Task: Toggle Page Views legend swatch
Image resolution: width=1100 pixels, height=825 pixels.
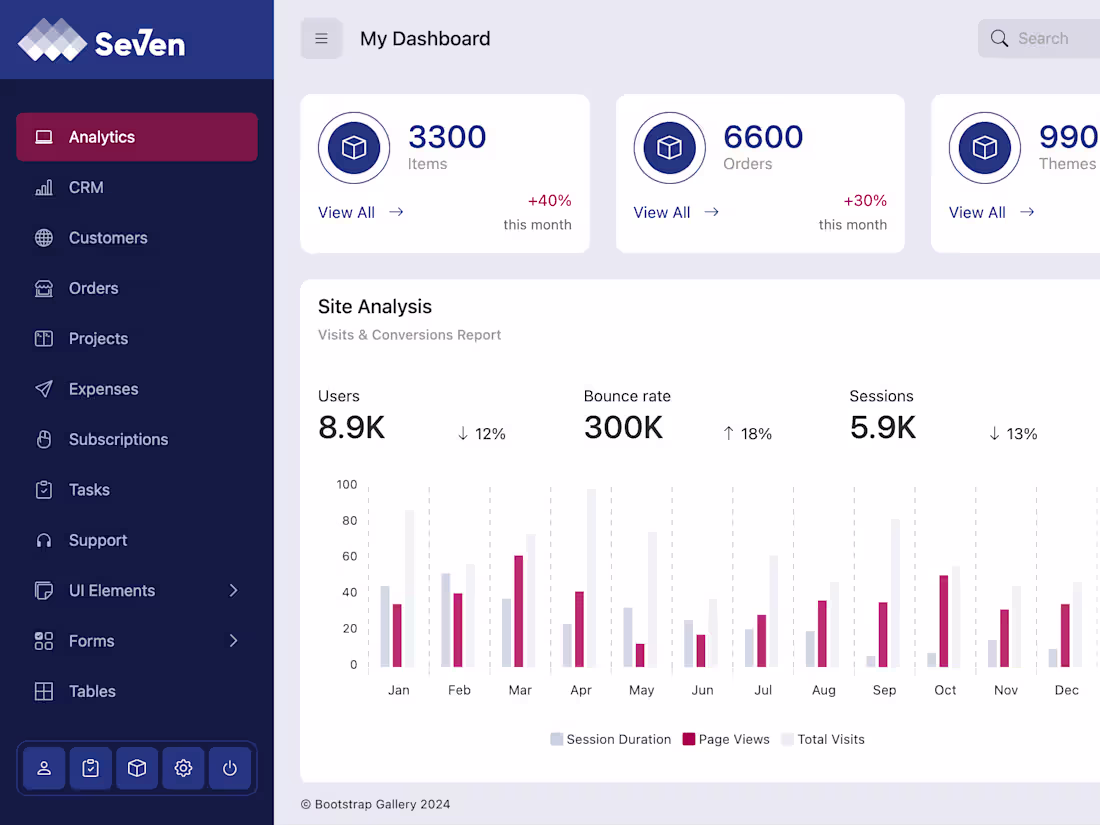Action: (x=689, y=739)
